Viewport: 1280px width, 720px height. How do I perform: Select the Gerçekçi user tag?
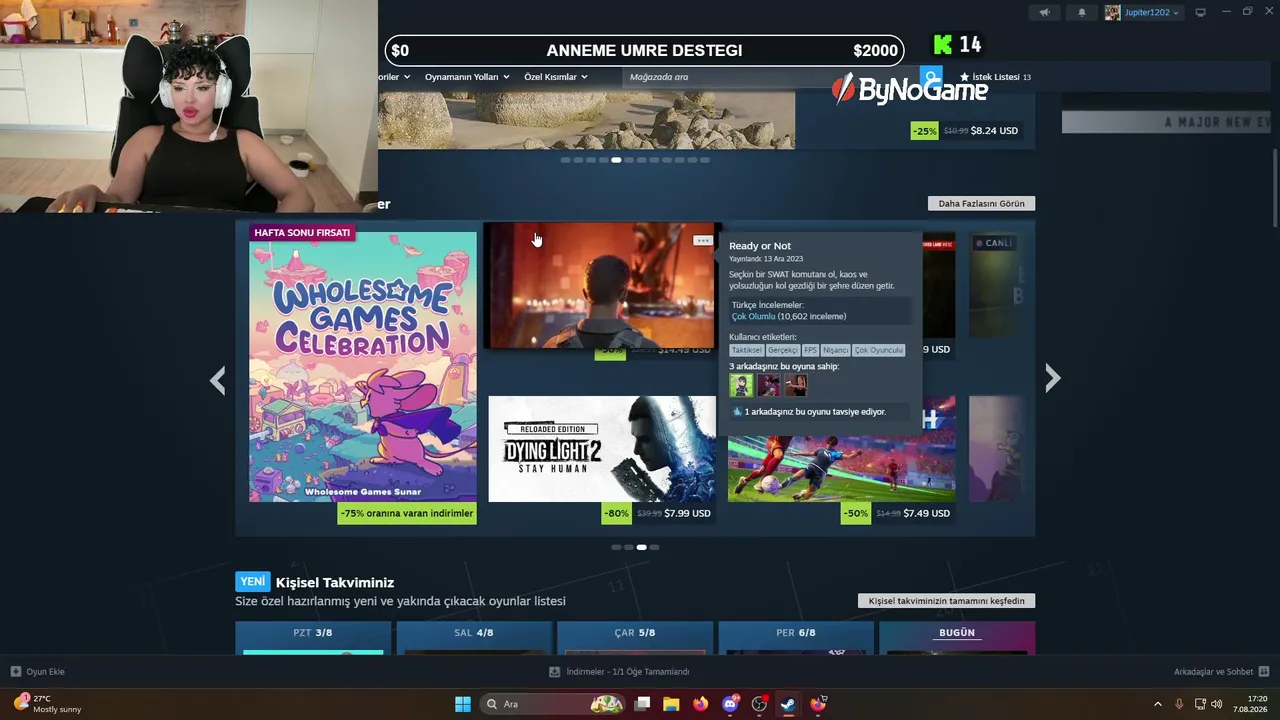tap(782, 350)
